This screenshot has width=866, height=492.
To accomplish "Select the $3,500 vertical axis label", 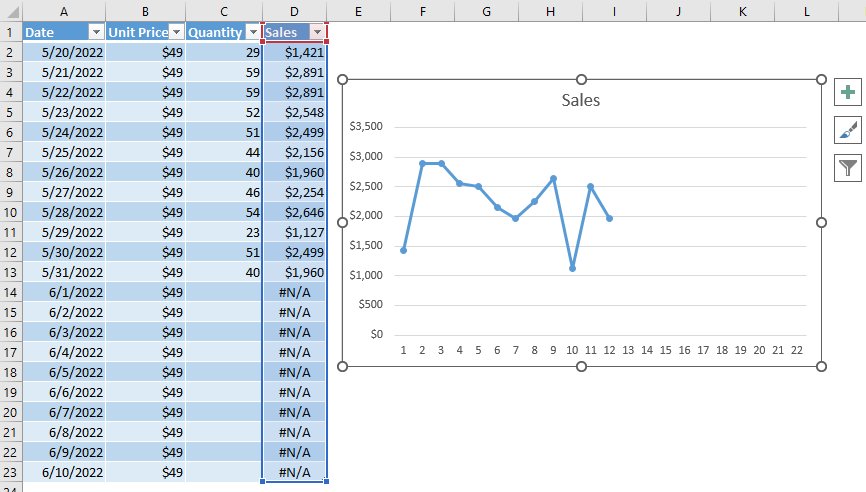I will point(367,127).
